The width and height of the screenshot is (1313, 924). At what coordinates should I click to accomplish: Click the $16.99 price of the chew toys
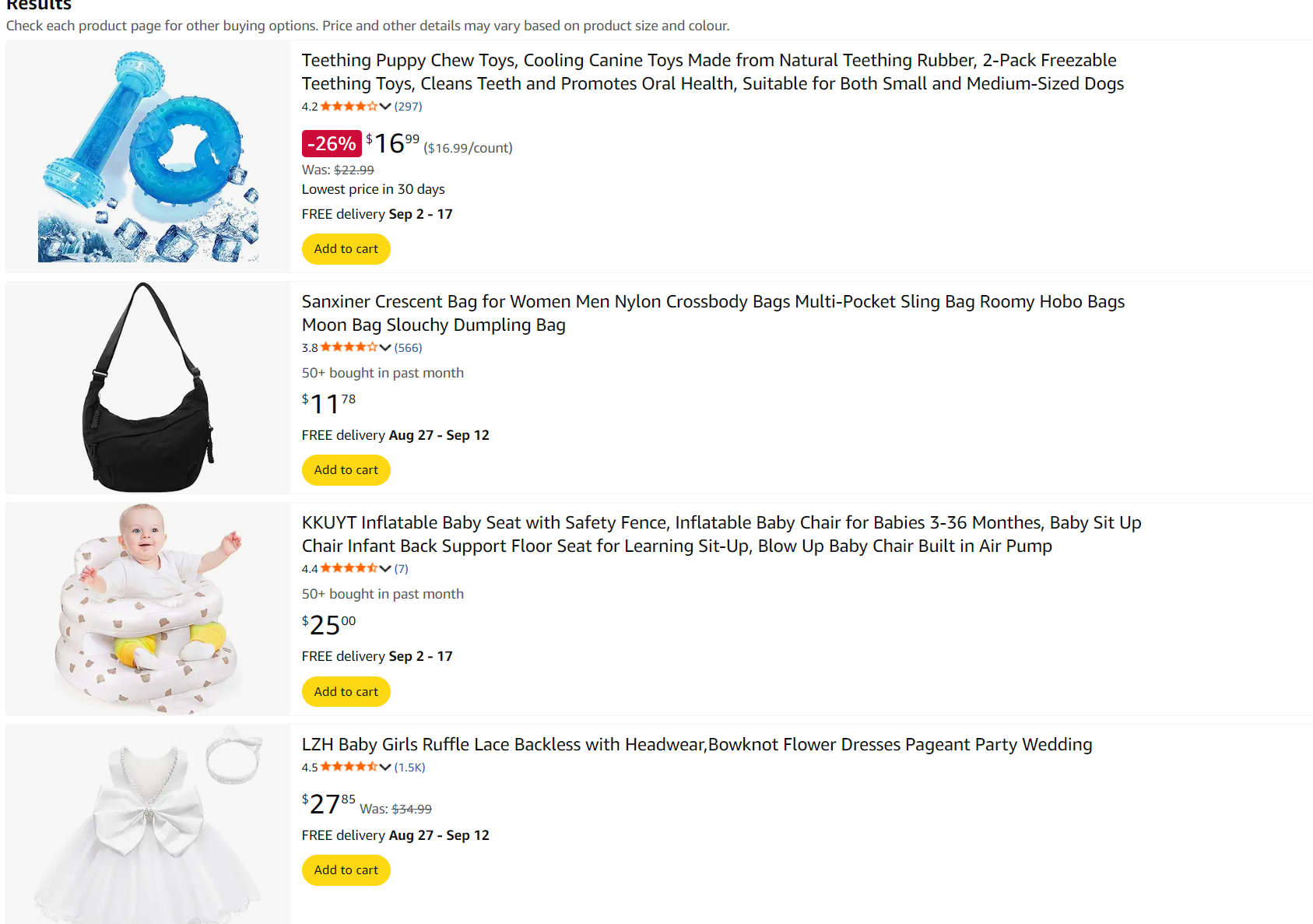pos(393,143)
